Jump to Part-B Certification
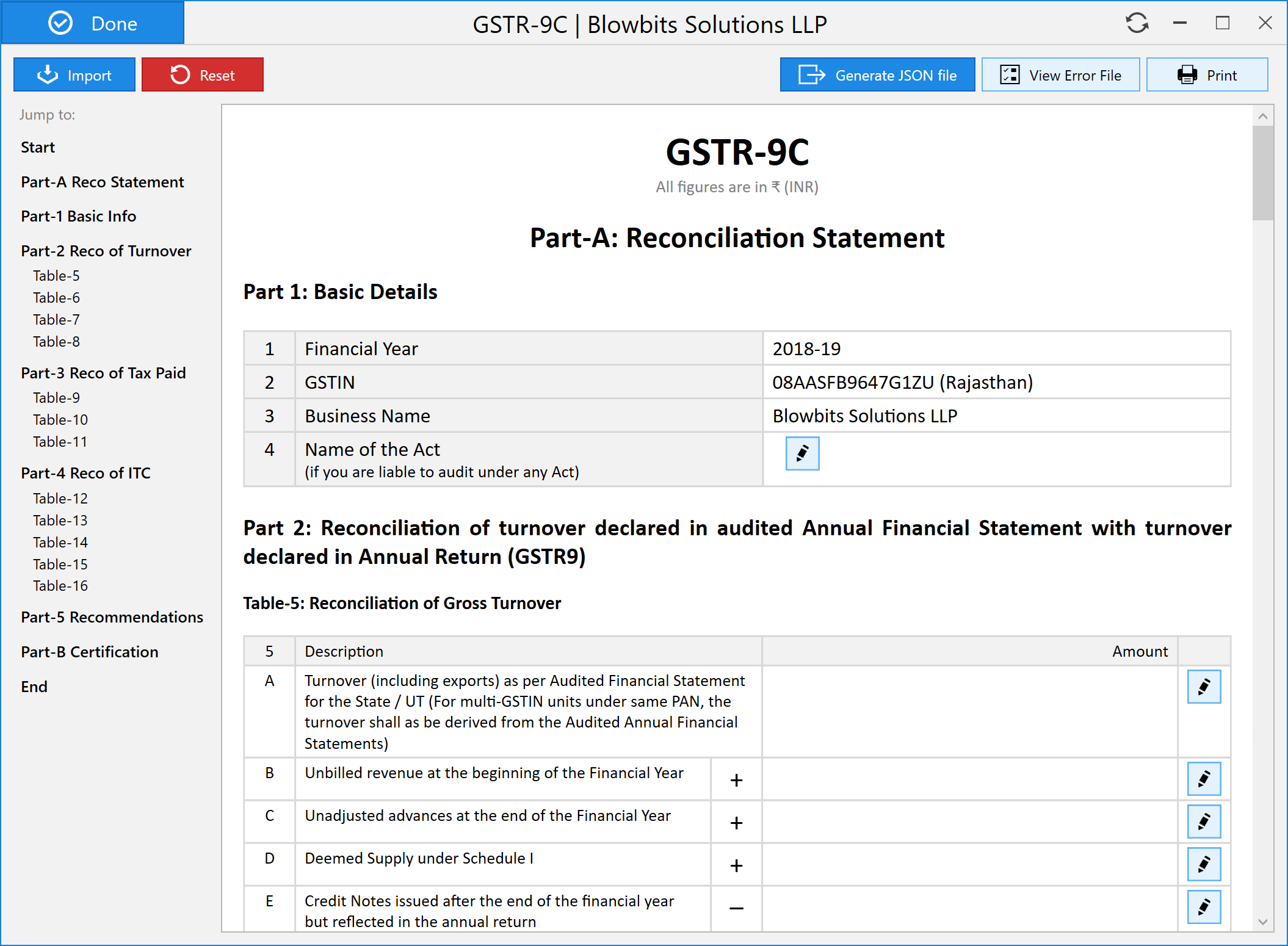Screen dimensions: 1288x946 tap(89, 652)
